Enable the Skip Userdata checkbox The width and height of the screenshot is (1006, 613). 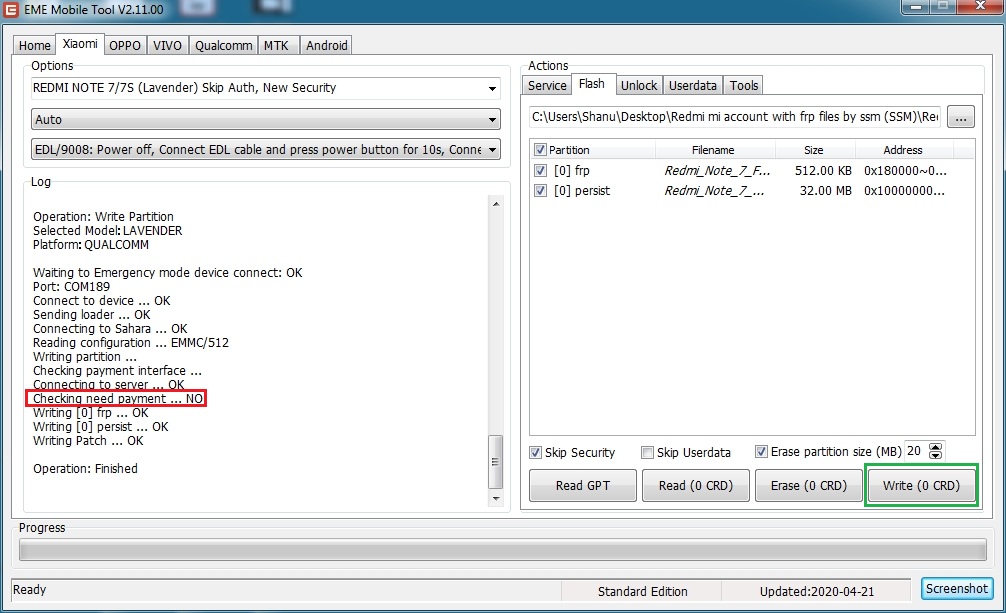click(647, 453)
